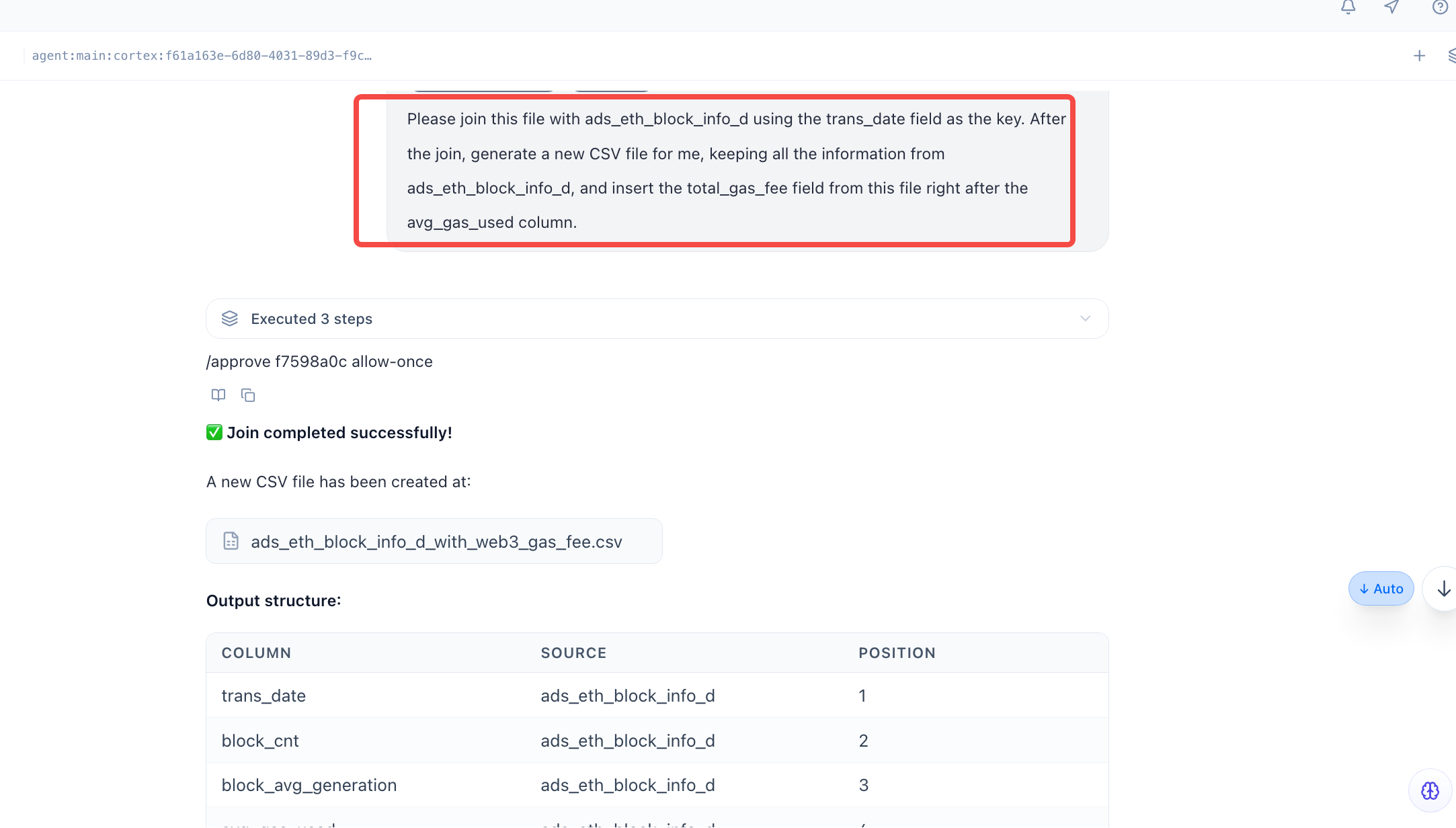Click the layers icon at top right edge
Screen dimensions: 1456x828
coord(1451,56)
